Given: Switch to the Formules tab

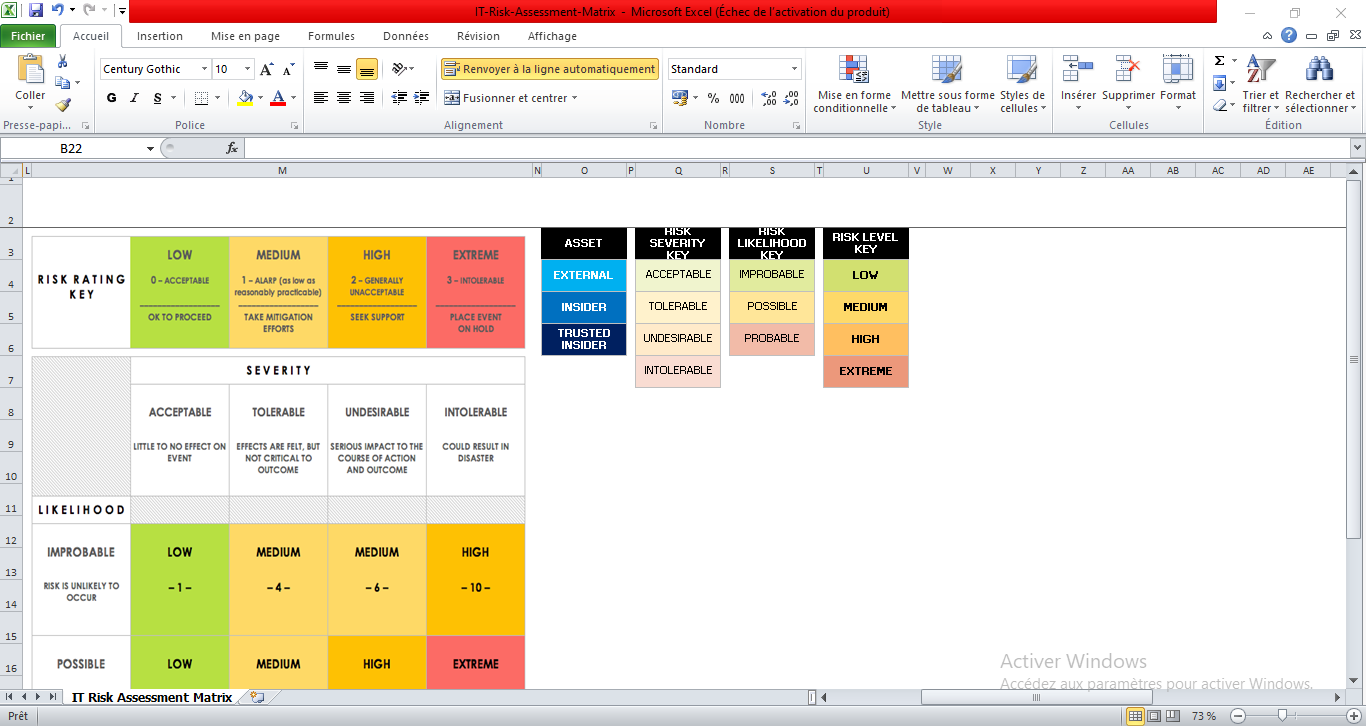Looking at the screenshot, I should click(331, 36).
